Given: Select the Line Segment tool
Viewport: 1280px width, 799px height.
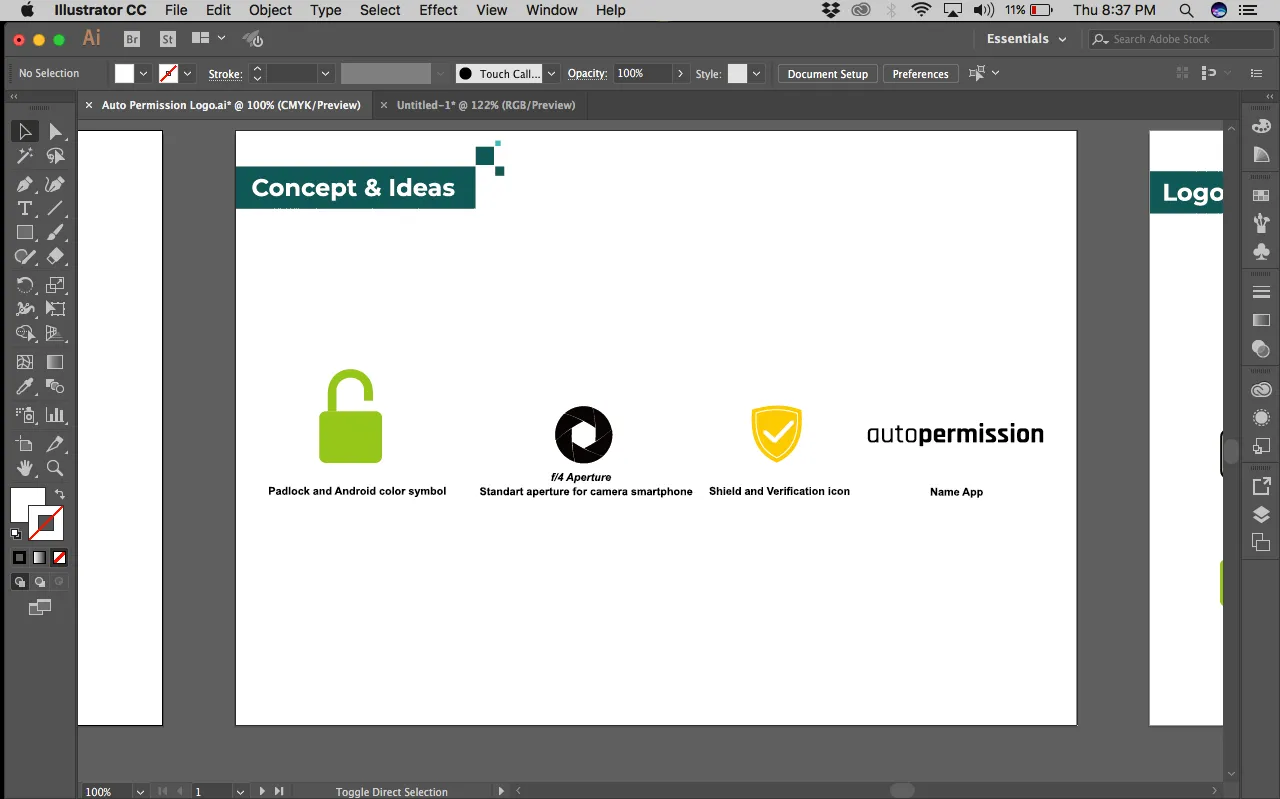Looking at the screenshot, I should coord(56,208).
